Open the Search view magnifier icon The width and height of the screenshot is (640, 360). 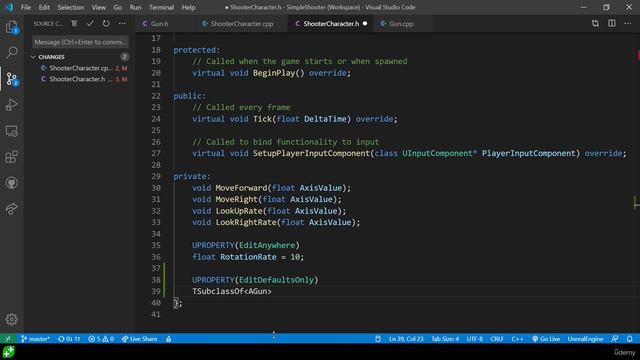[11, 52]
